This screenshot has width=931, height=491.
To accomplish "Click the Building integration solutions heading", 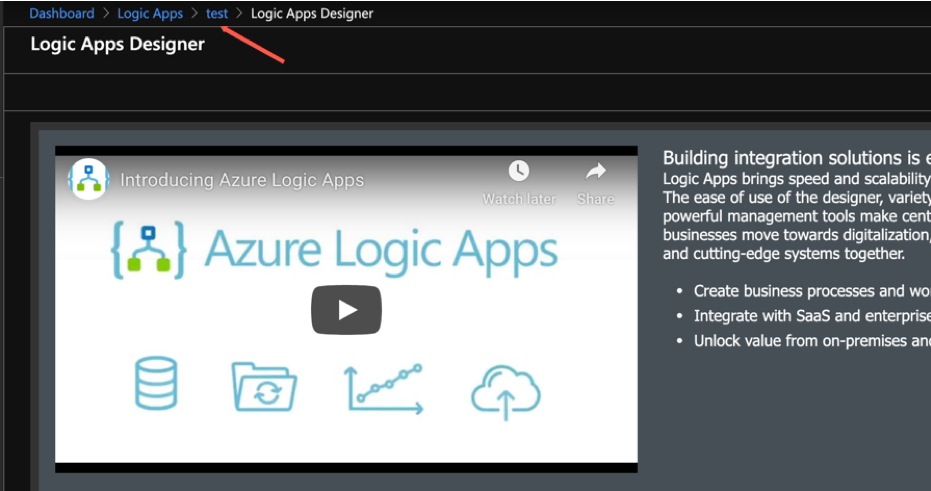I will pos(796,158).
